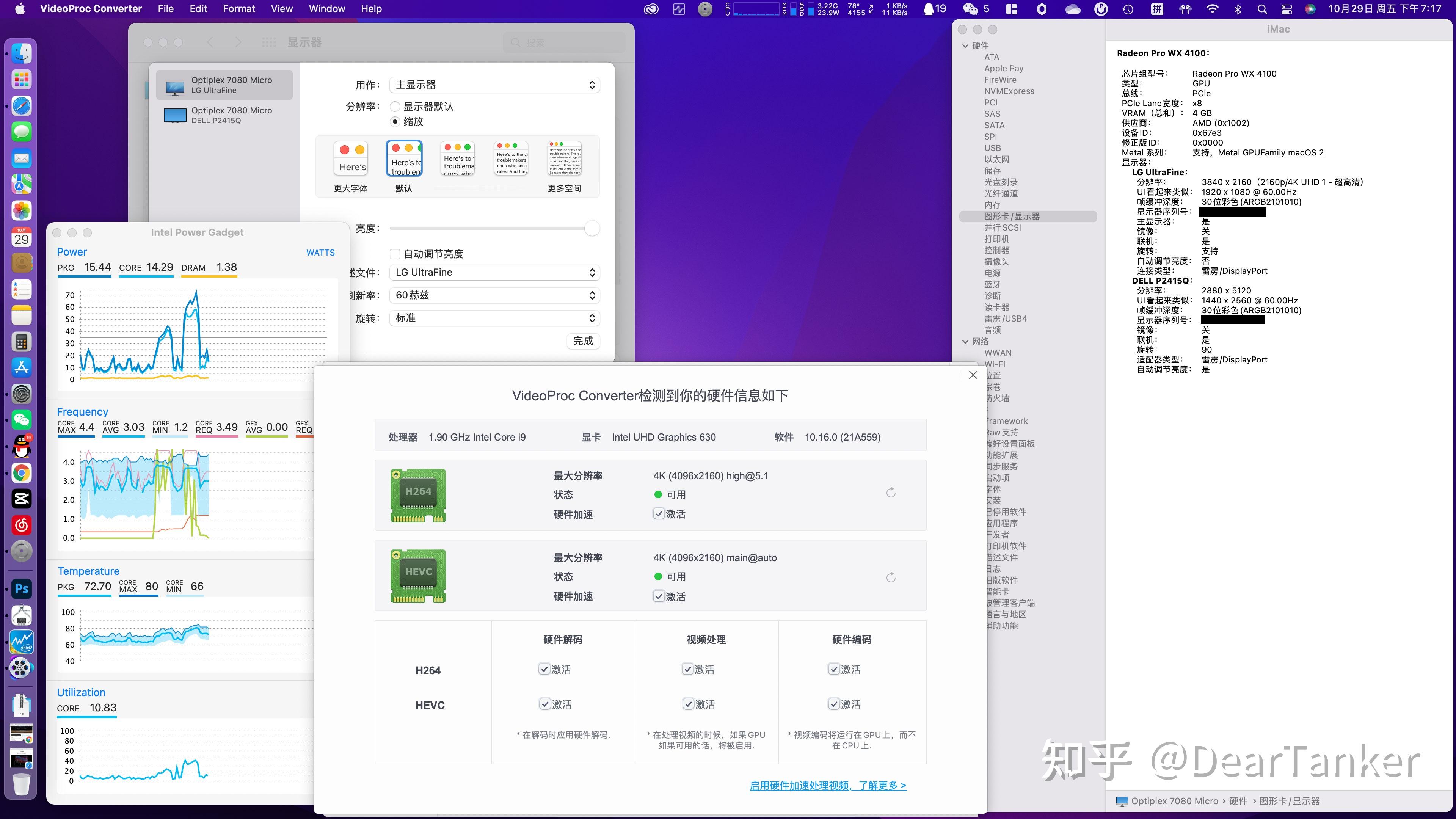Click WATTS unit label in Power Gadget
The height and width of the screenshot is (819, 1456).
point(320,253)
